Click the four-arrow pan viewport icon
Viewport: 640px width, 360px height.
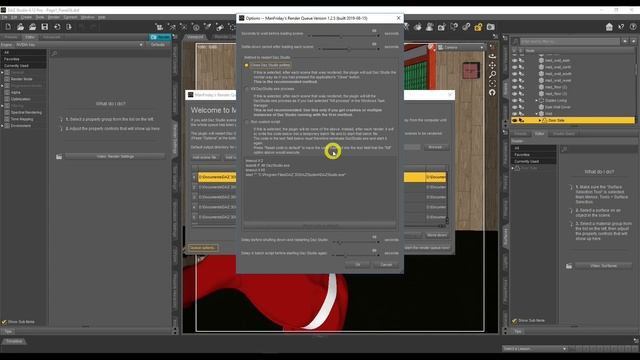pos(492,65)
